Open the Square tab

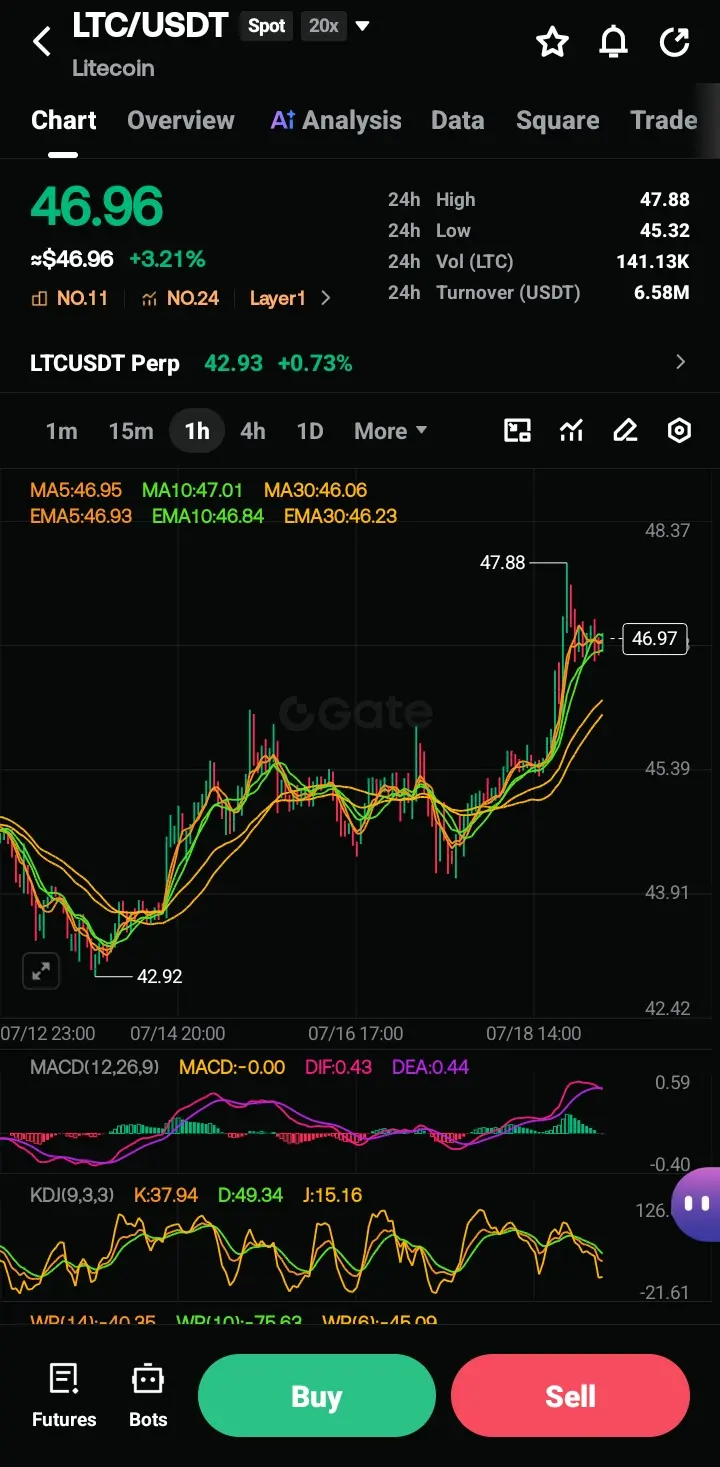click(x=558, y=121)
